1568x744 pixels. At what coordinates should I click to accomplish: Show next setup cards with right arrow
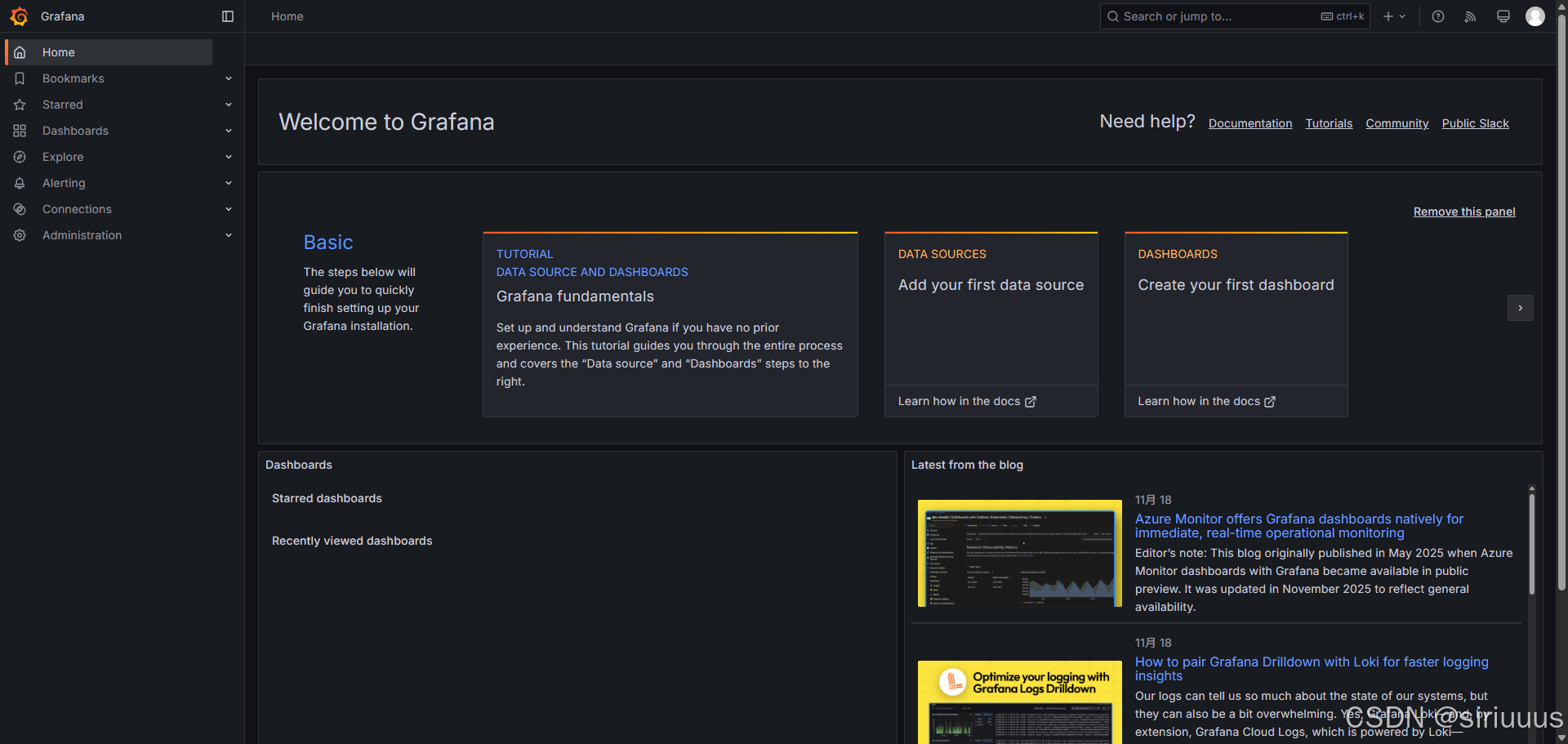click(1520, 308)
